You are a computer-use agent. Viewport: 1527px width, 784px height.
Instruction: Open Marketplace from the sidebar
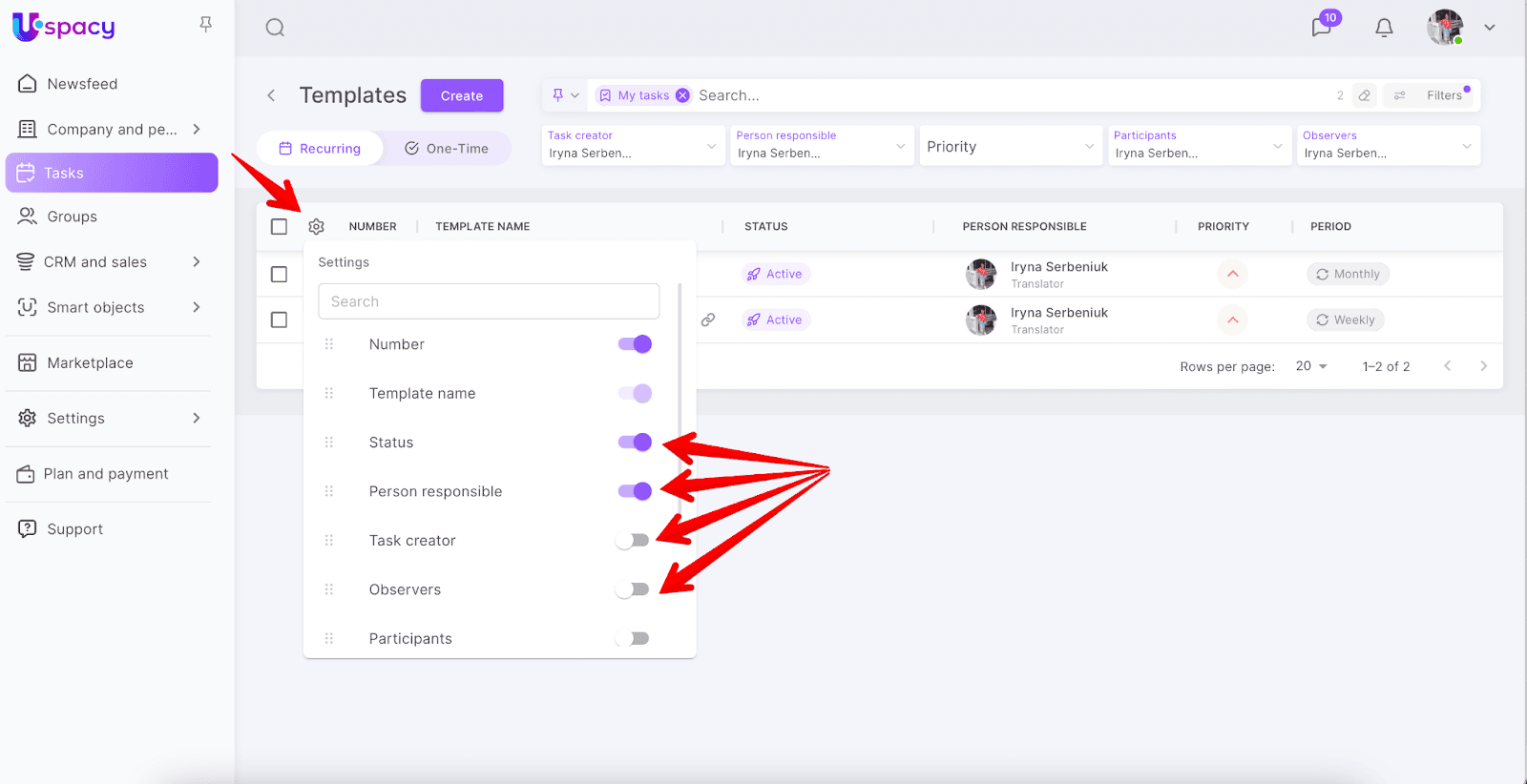pos(90,363)
